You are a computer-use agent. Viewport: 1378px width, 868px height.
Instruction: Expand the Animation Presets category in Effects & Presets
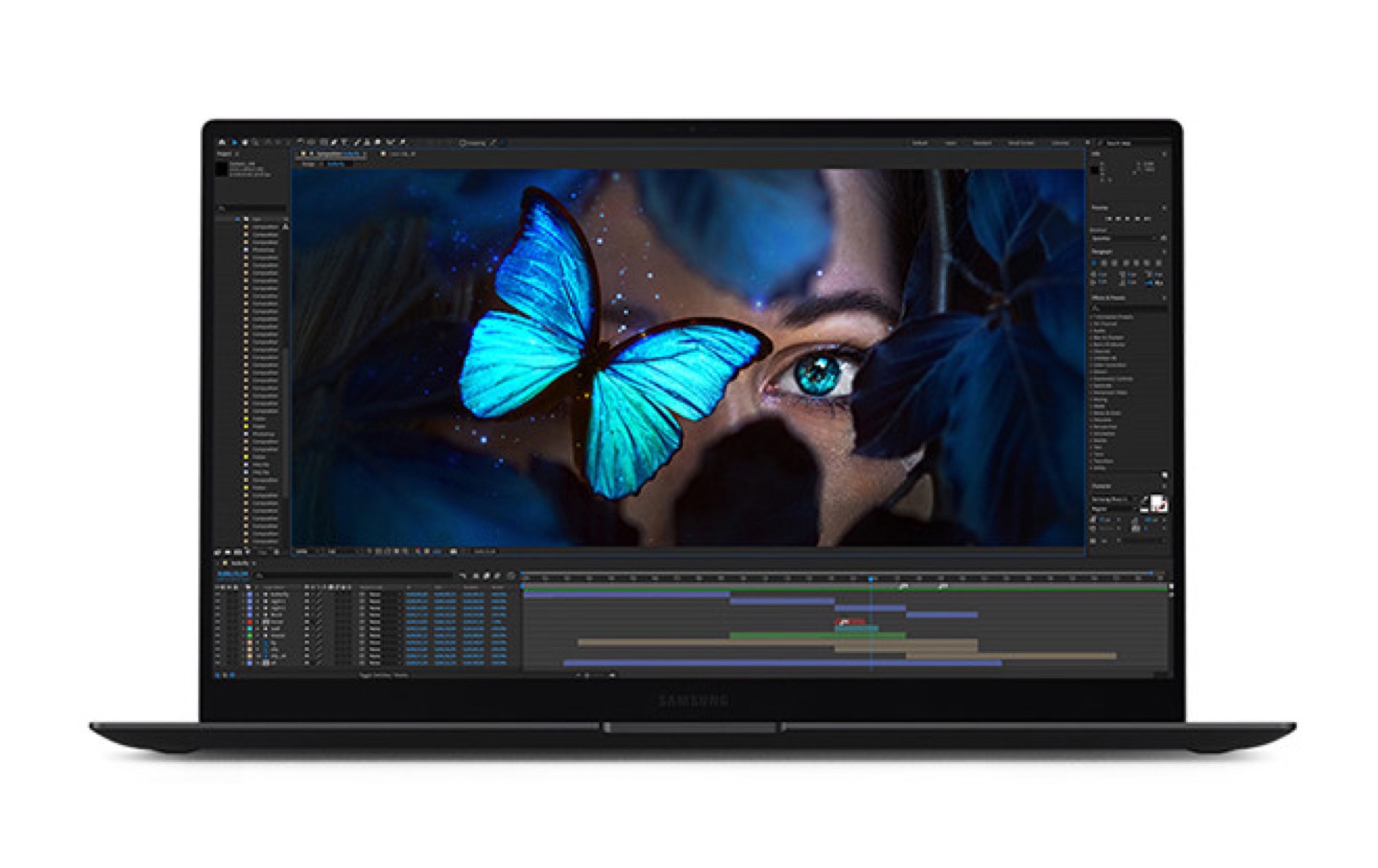pyautogui.click(x=1091, y=317)
